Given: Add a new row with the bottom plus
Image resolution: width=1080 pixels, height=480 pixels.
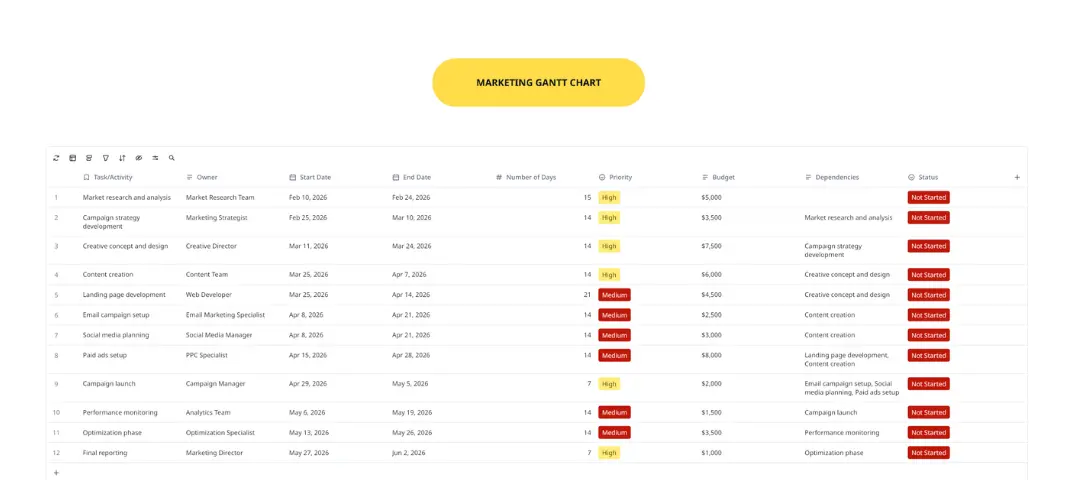Looking at the screenshot, I should click(56, 472).
